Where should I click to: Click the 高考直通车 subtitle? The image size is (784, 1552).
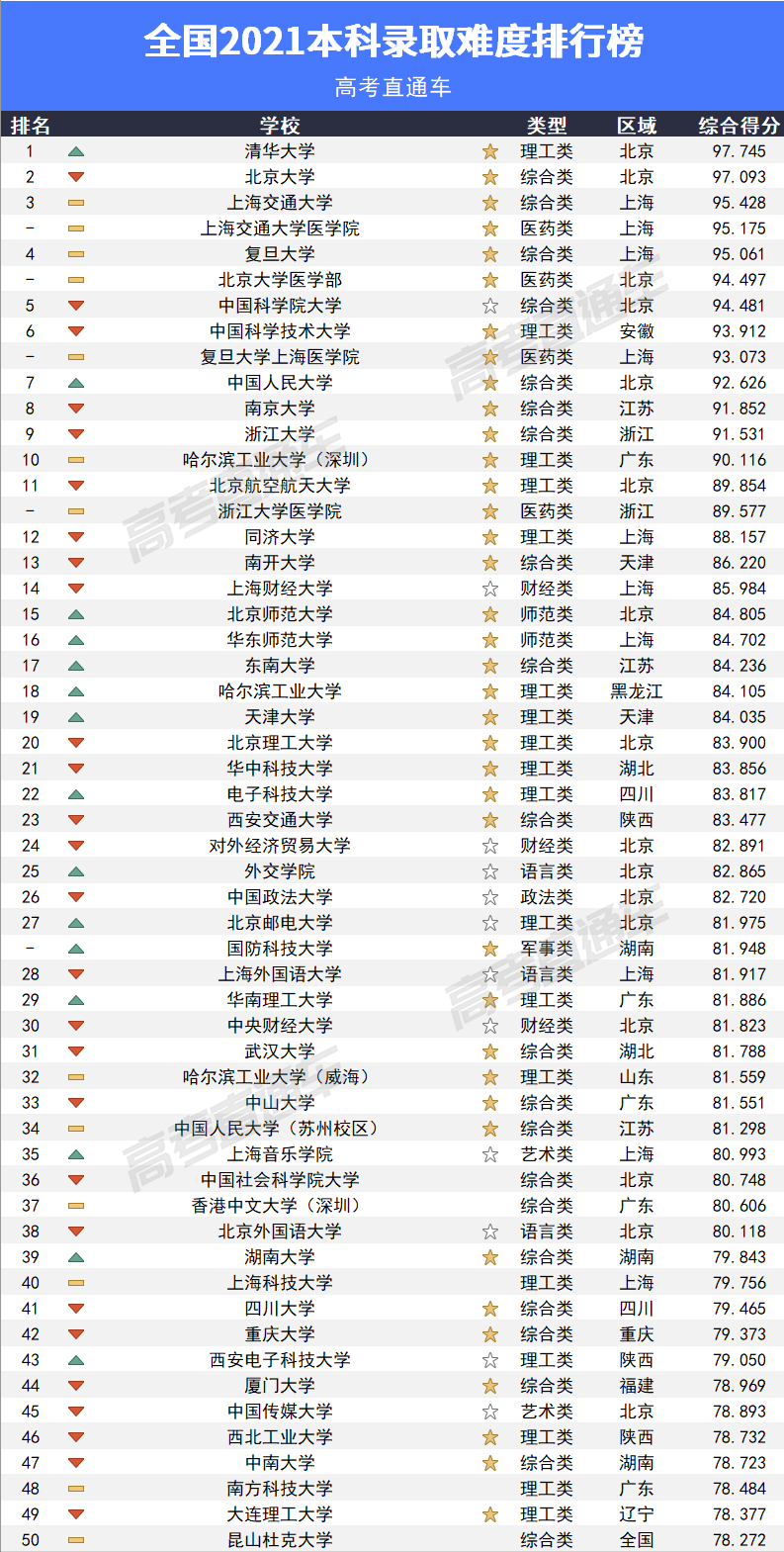pos(392,87)
